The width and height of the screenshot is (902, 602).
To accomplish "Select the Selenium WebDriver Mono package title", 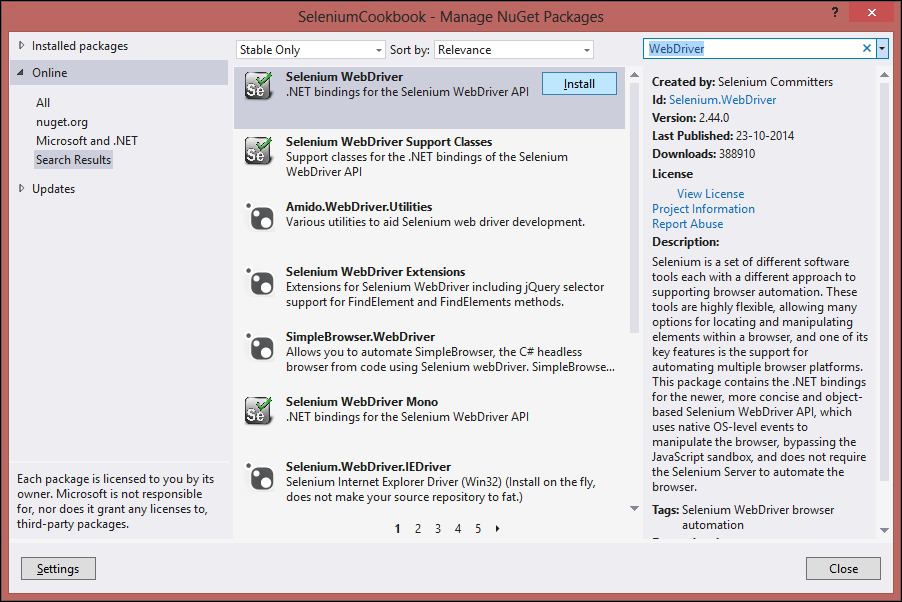I will coord(362,402).
